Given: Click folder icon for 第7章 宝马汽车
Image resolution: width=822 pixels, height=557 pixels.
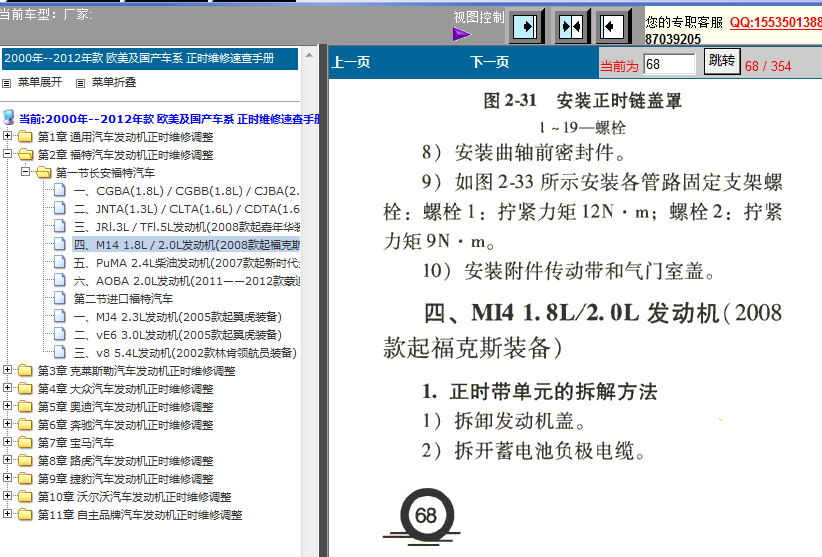Looking at the screenshot, I should (26, 443).
